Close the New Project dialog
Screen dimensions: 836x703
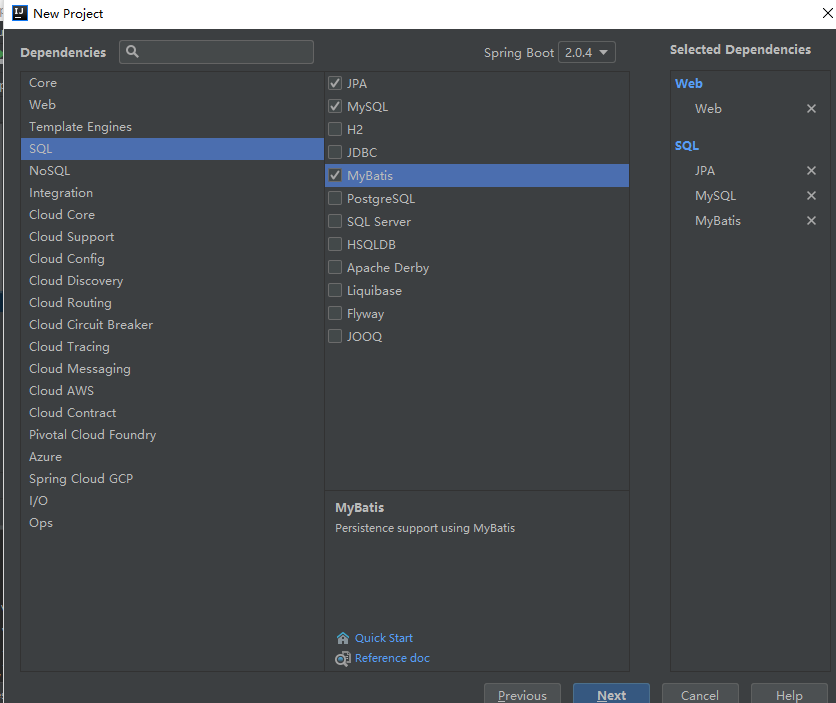point(827,13)
